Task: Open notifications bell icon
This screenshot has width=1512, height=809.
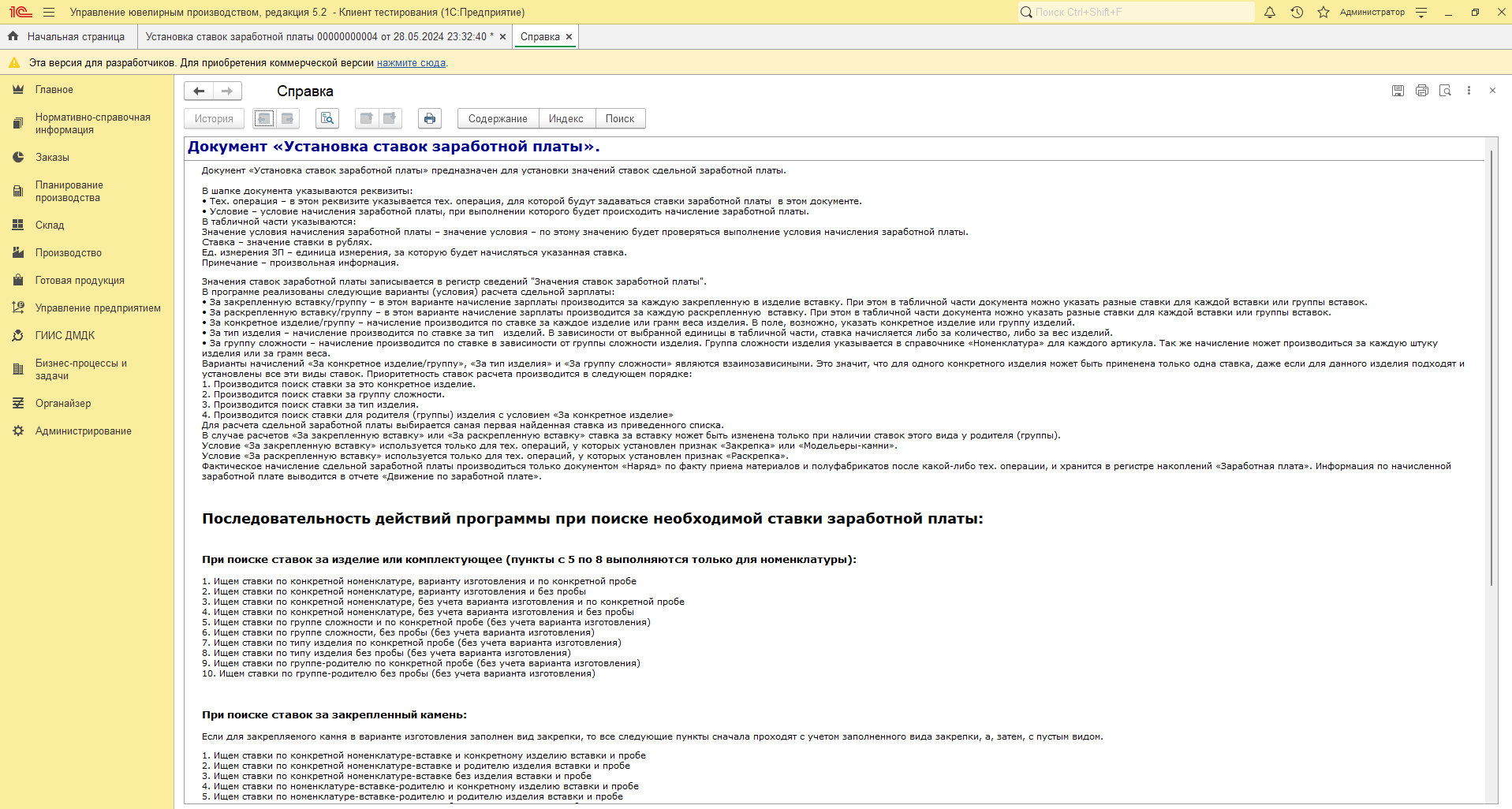Action: tap(1270, 12)
